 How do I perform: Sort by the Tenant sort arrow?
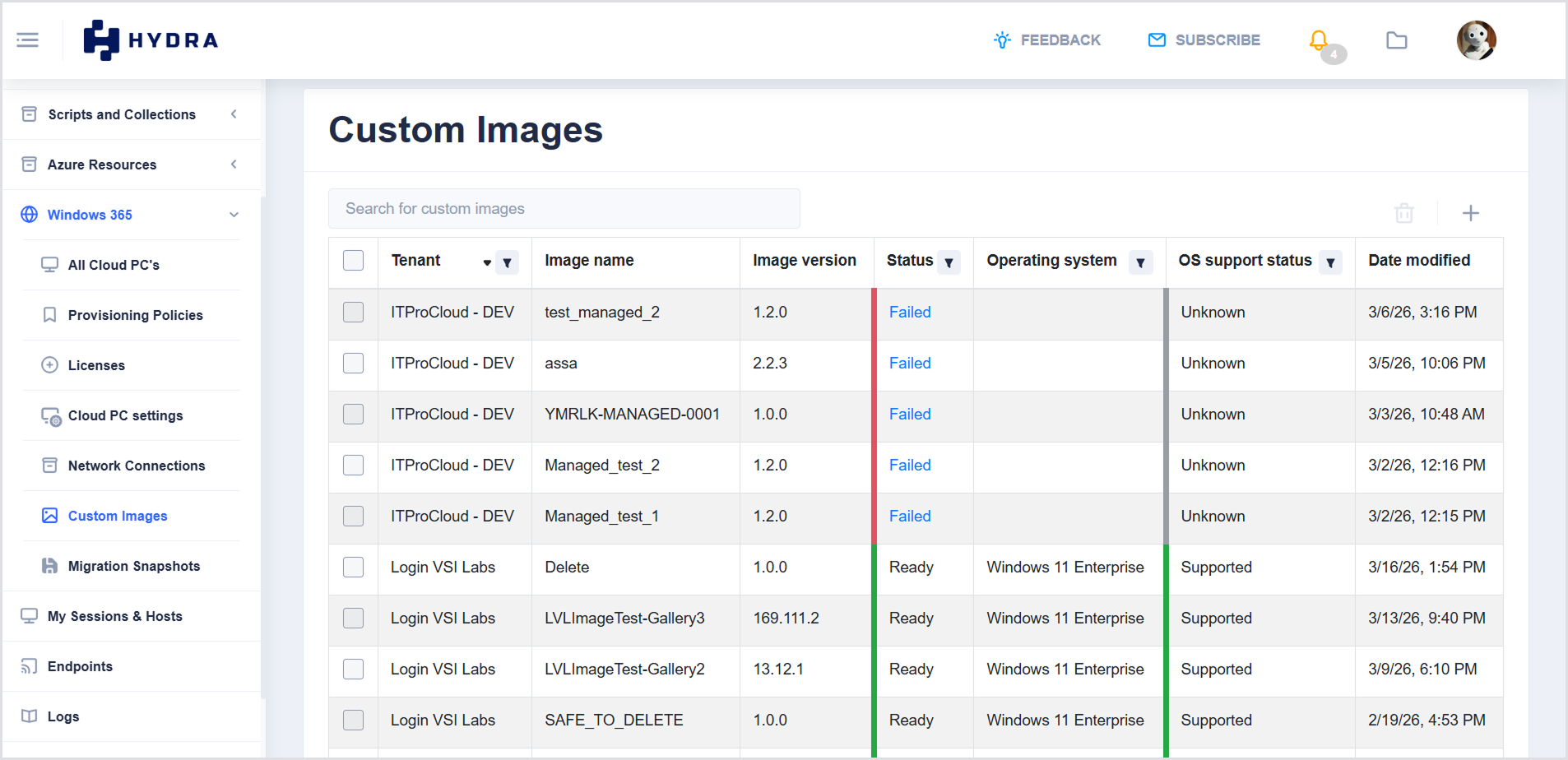click(x=487, y=262)
